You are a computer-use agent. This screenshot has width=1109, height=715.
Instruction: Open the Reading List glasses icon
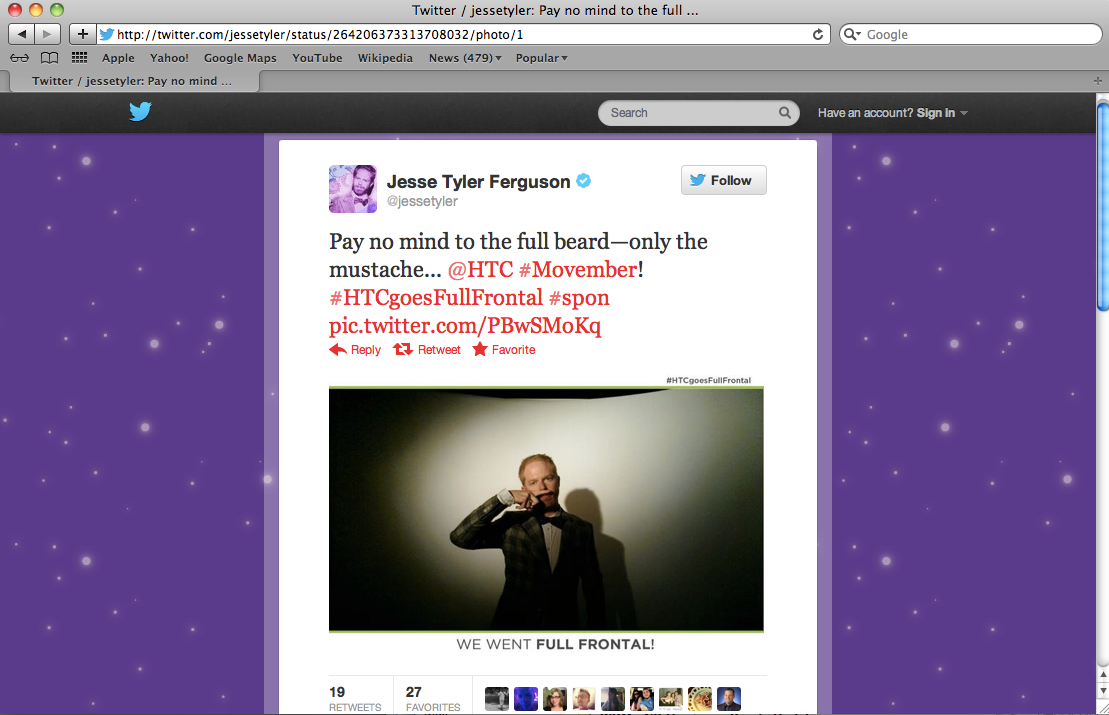(19, 58)
